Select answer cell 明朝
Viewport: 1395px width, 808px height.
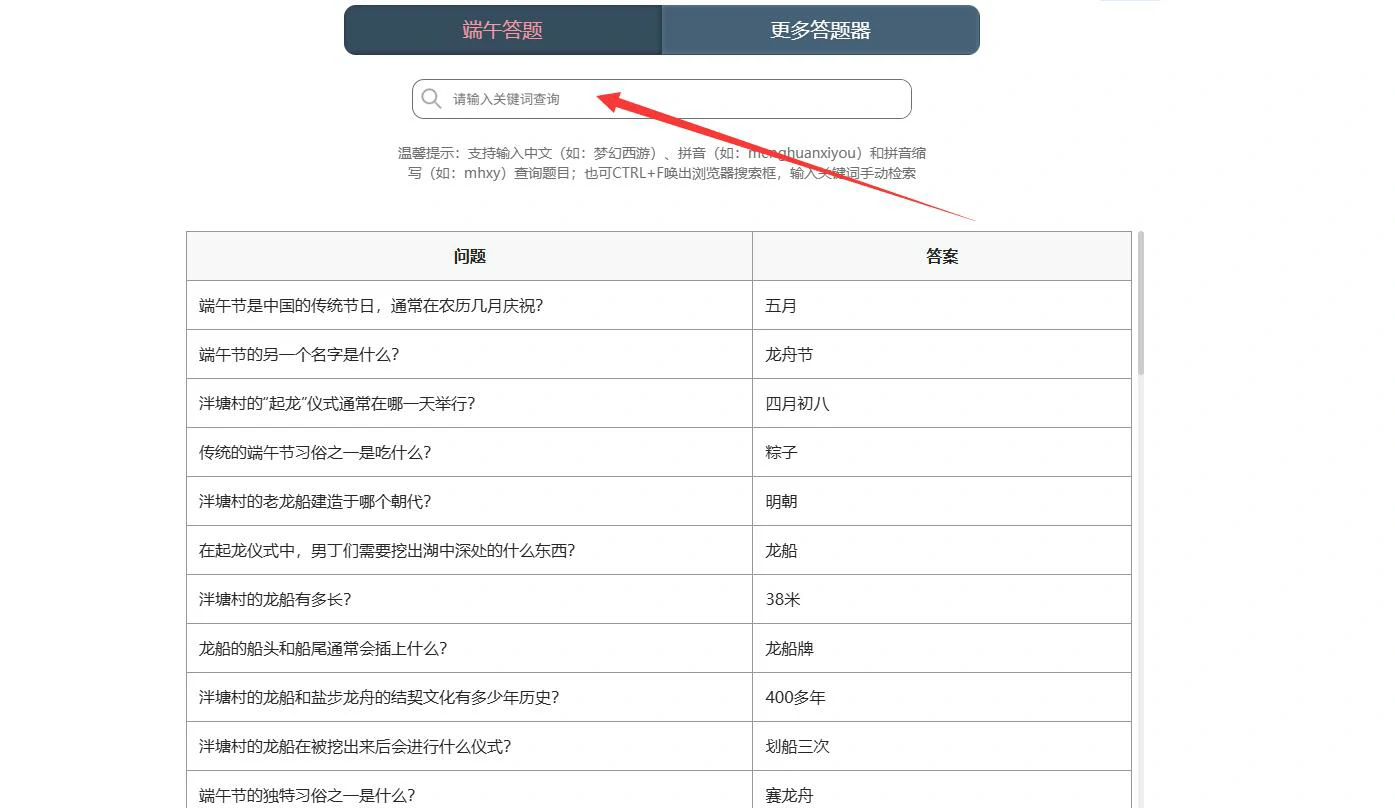pyautogui.click(x=942, y=501)
